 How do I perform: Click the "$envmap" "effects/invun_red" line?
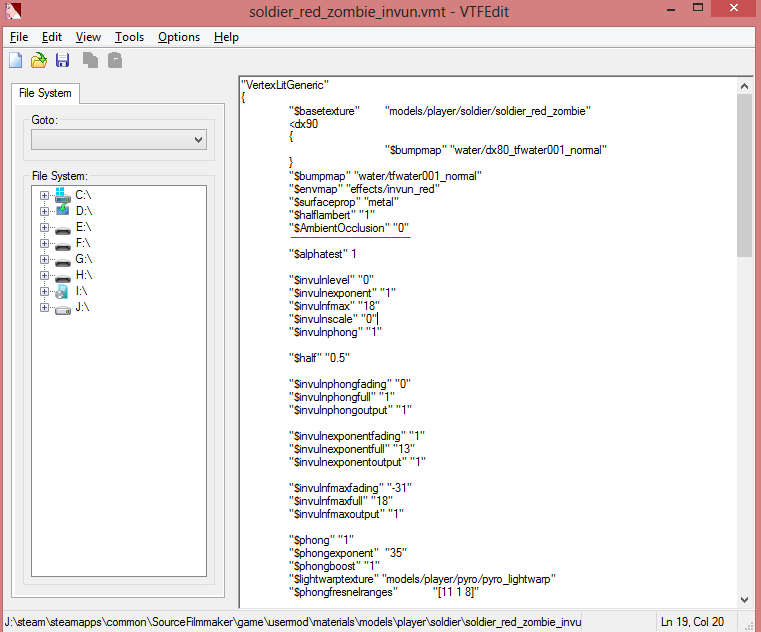coord(364,189)
